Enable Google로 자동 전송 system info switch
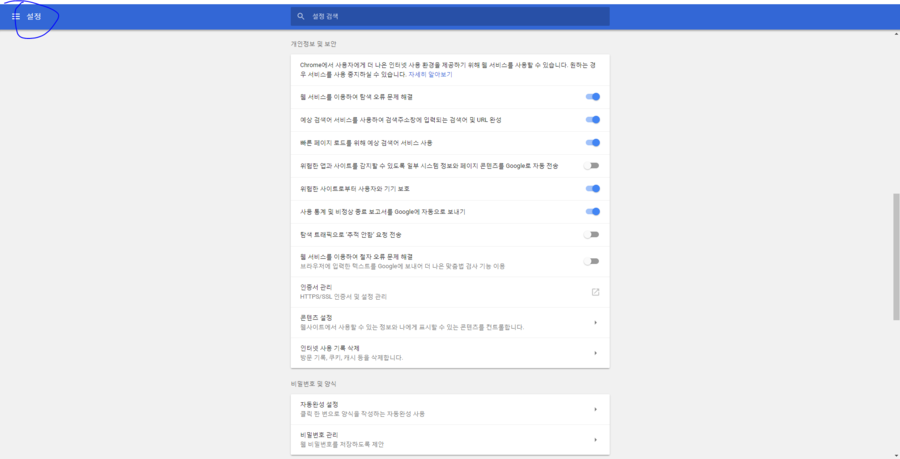 pos(591,166)
